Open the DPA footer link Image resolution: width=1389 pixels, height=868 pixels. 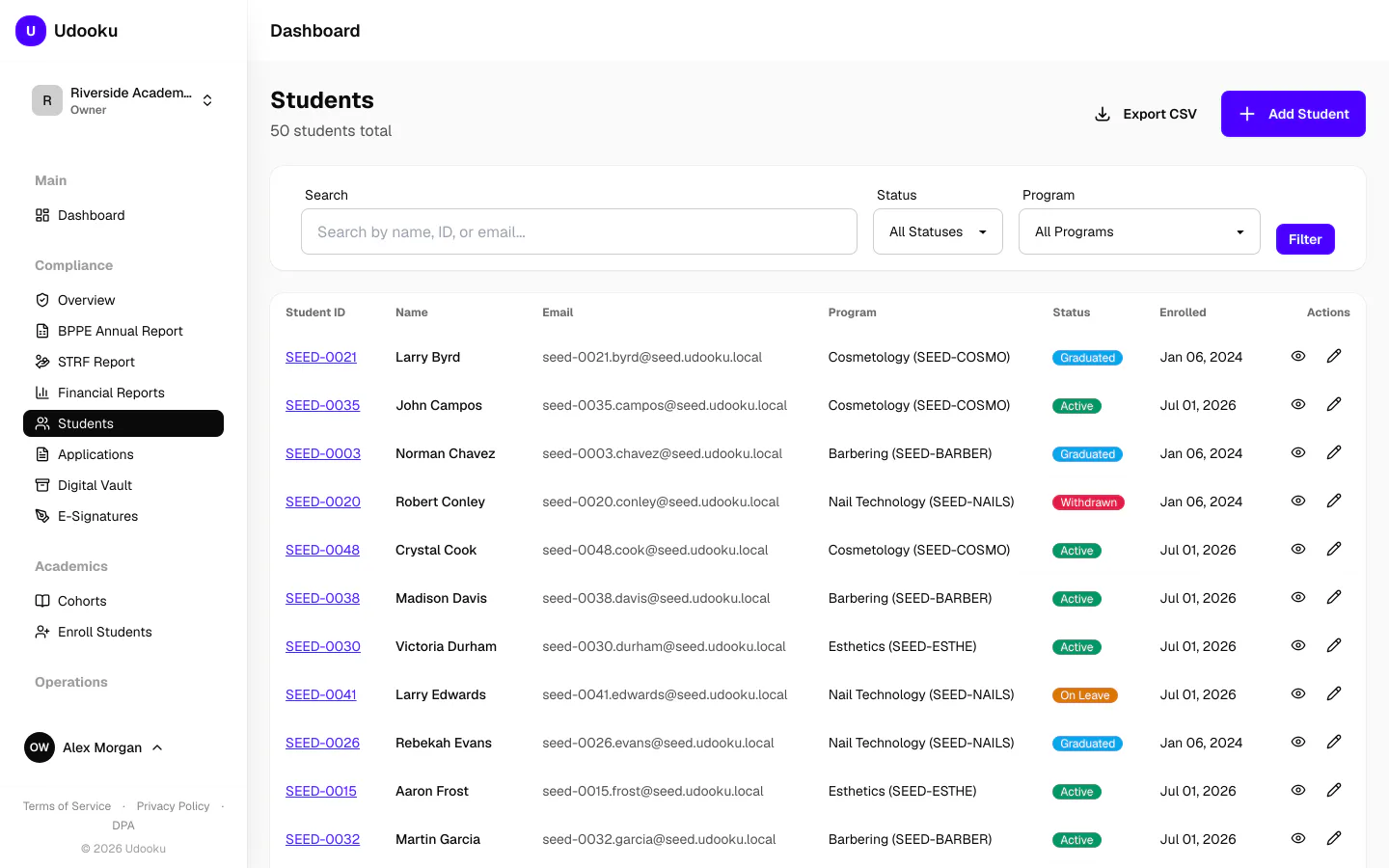(123, 826)
